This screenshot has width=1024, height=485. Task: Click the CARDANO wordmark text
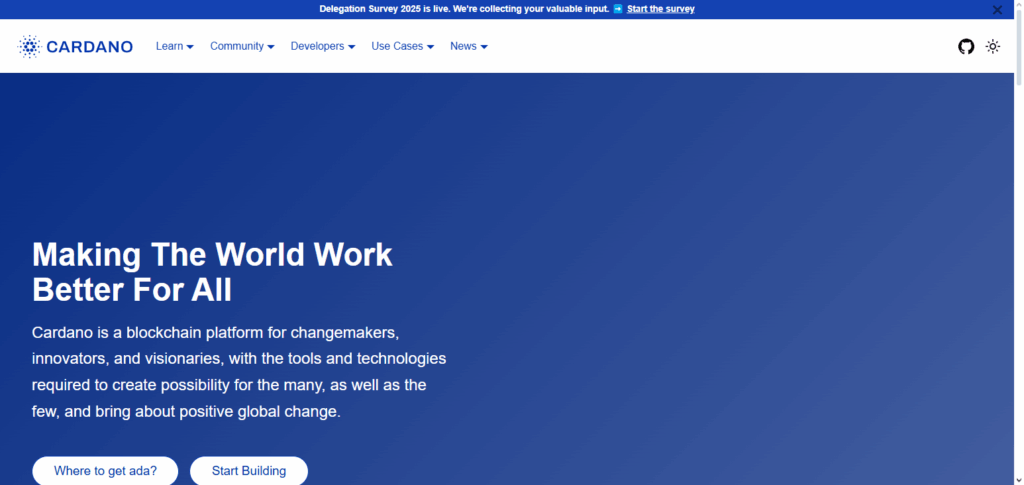(x=90, y=46)
